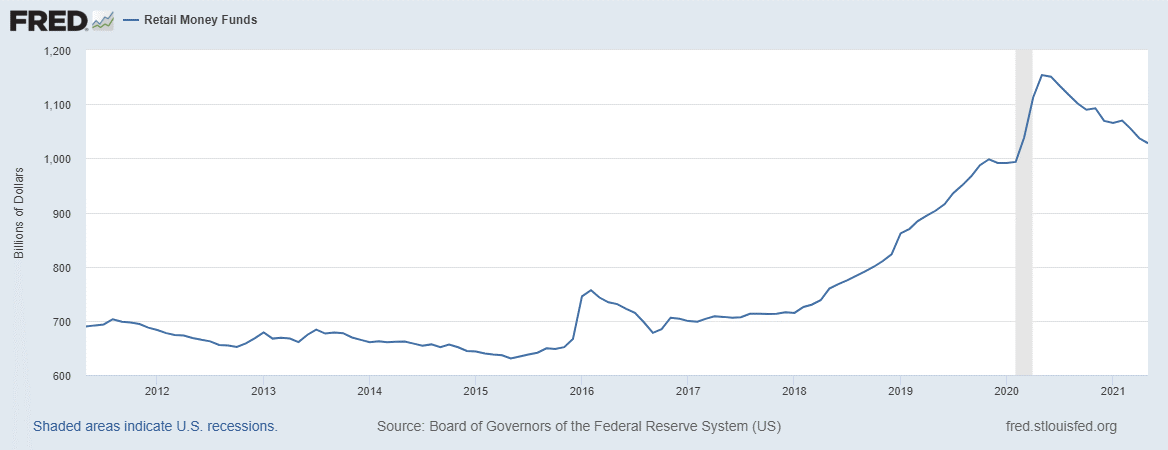The width and height of the screenshot is (1168, 450).
Task: Click the 2014 x-axis label
Action: pyautogui.click(x=369, y=390)
